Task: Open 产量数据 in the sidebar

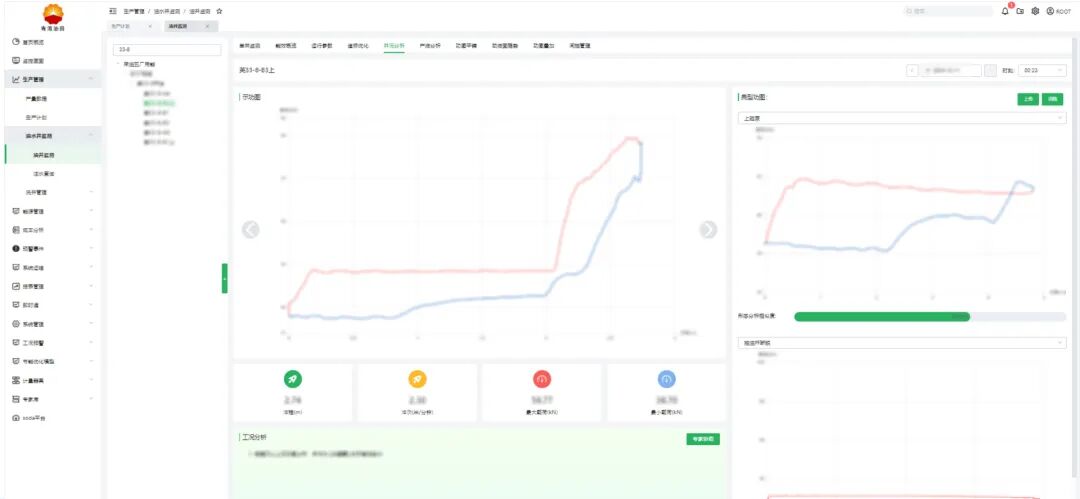Action: 36,99
